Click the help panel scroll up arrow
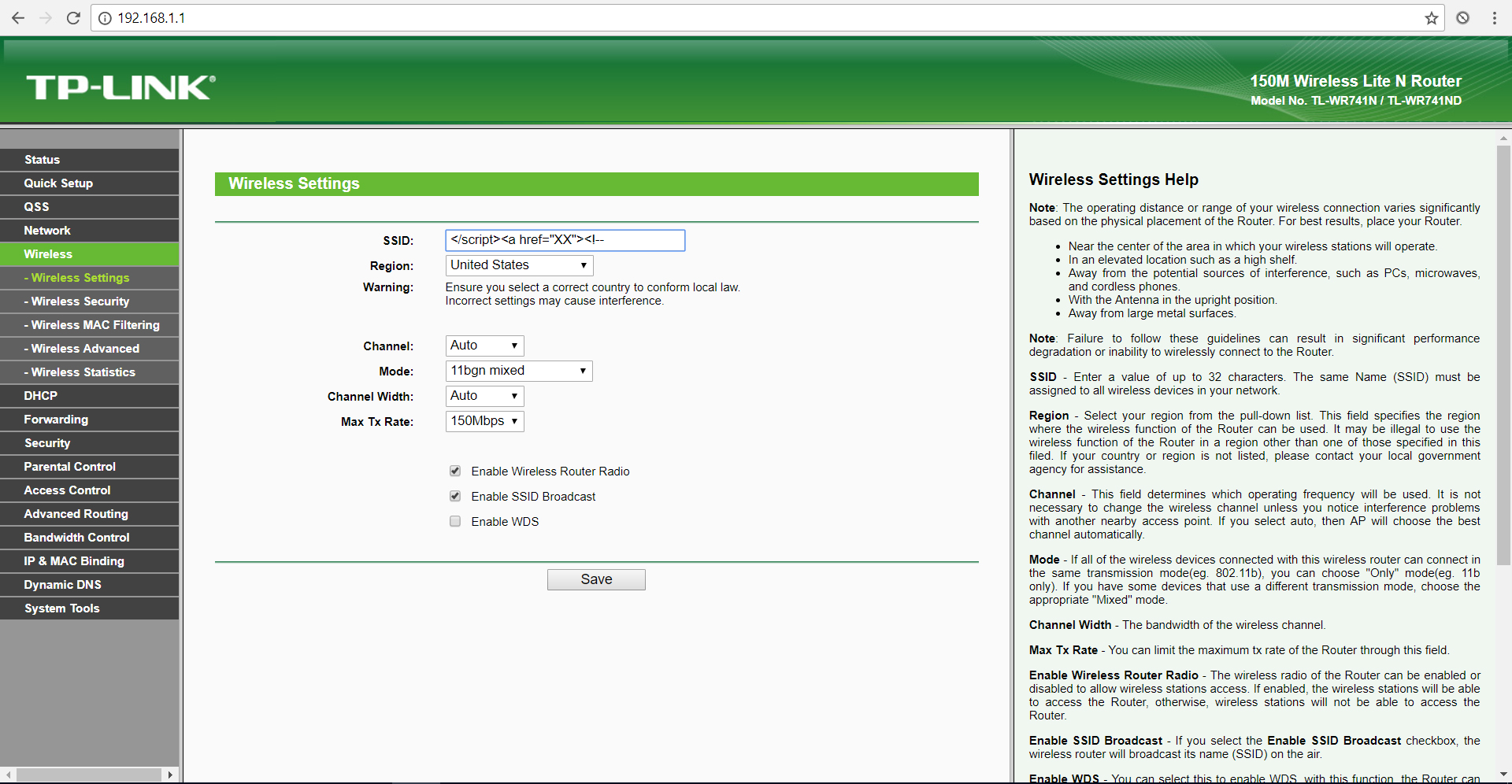The width and height of the screenshot is (1512, 784). coord(1503,138)
